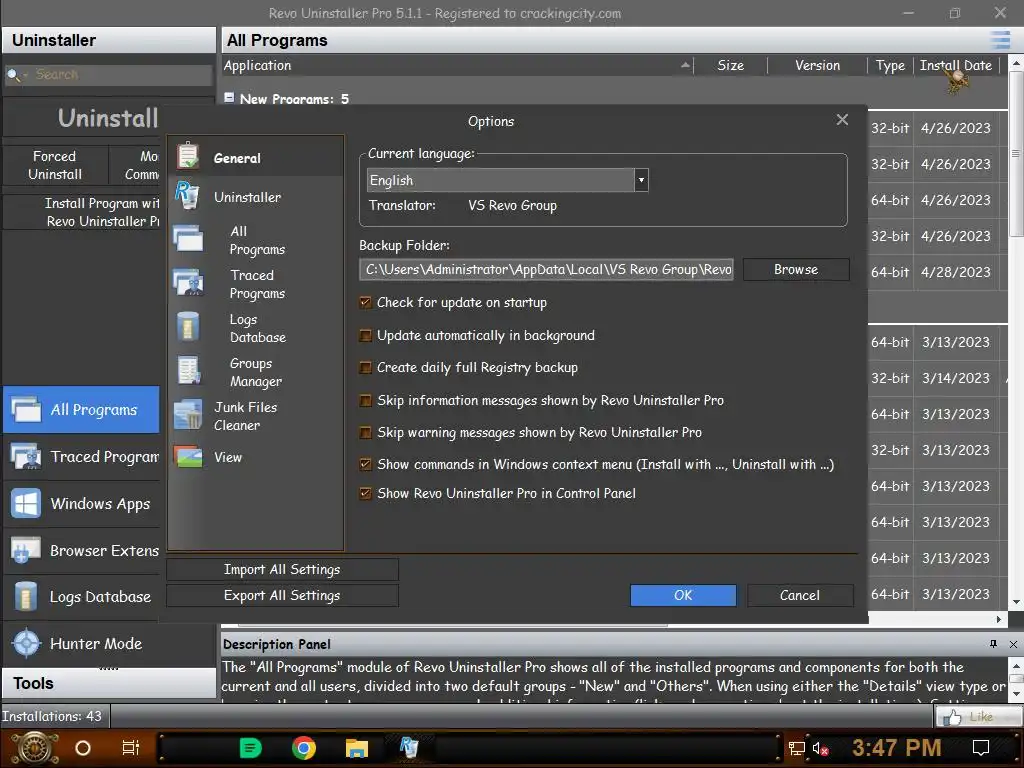
Task: Sort by Application column arrow
Action: pyautogui.click(x=685, y=65)
